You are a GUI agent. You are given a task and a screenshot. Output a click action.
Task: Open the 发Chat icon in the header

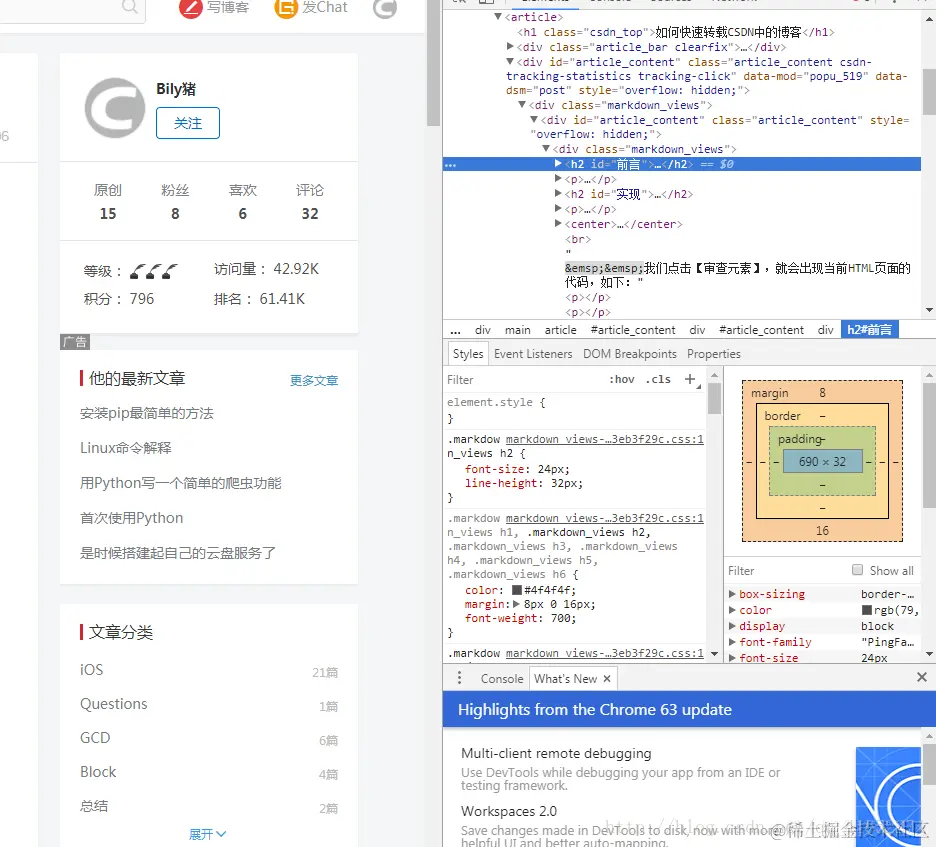pyautogui.click(x=283, y=9)
